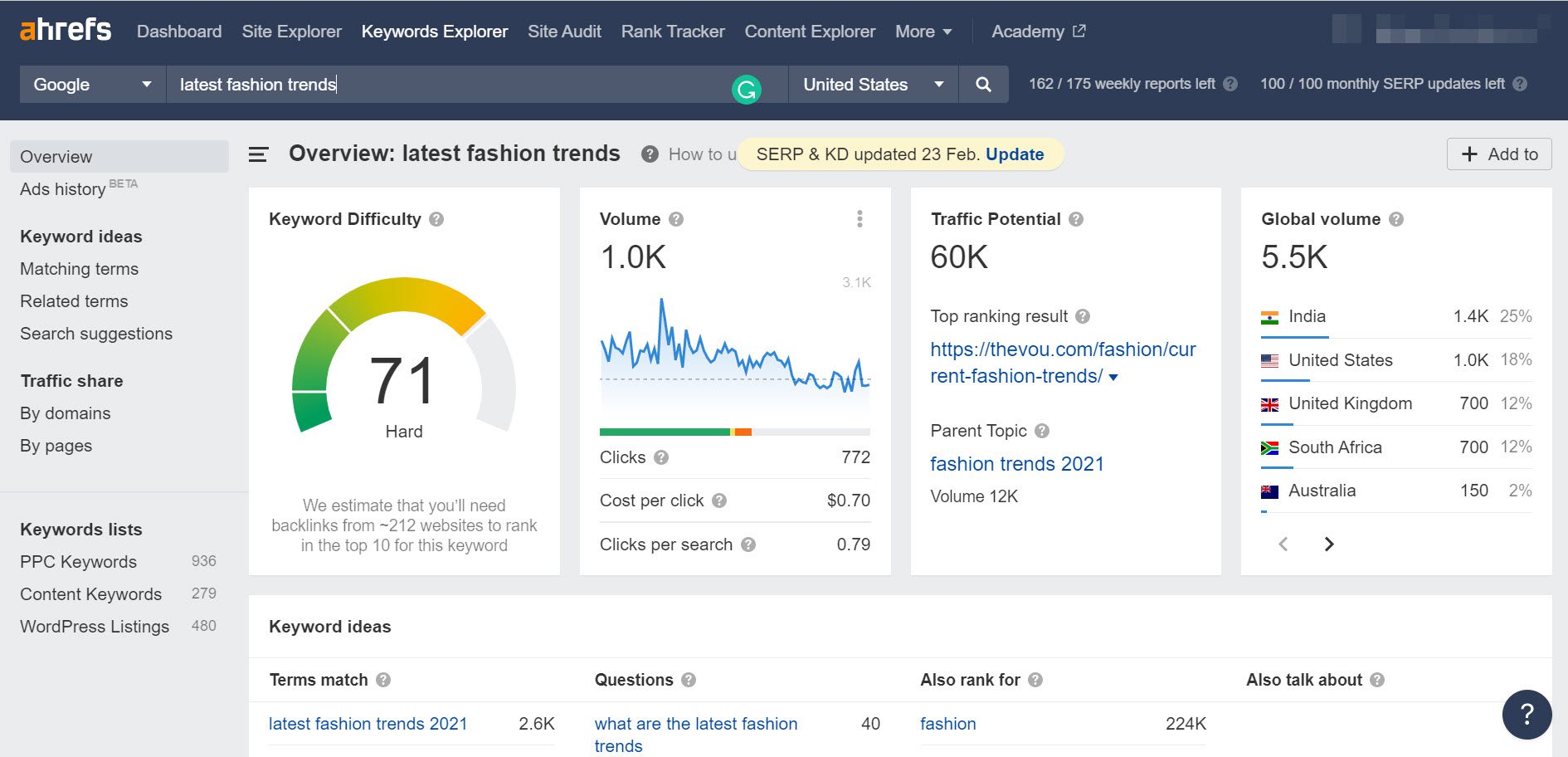
Task: Click the search magnifier button
Action: point(983,85)
